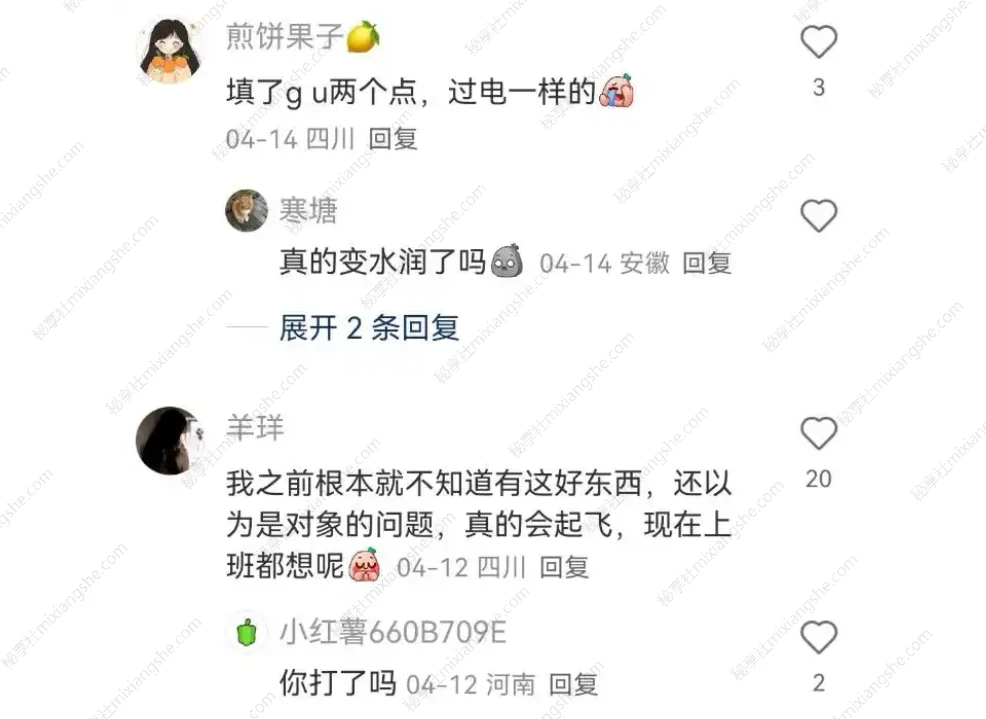
Task: Tap the heart on 羊徉's comment
Action: click(818, 433)
